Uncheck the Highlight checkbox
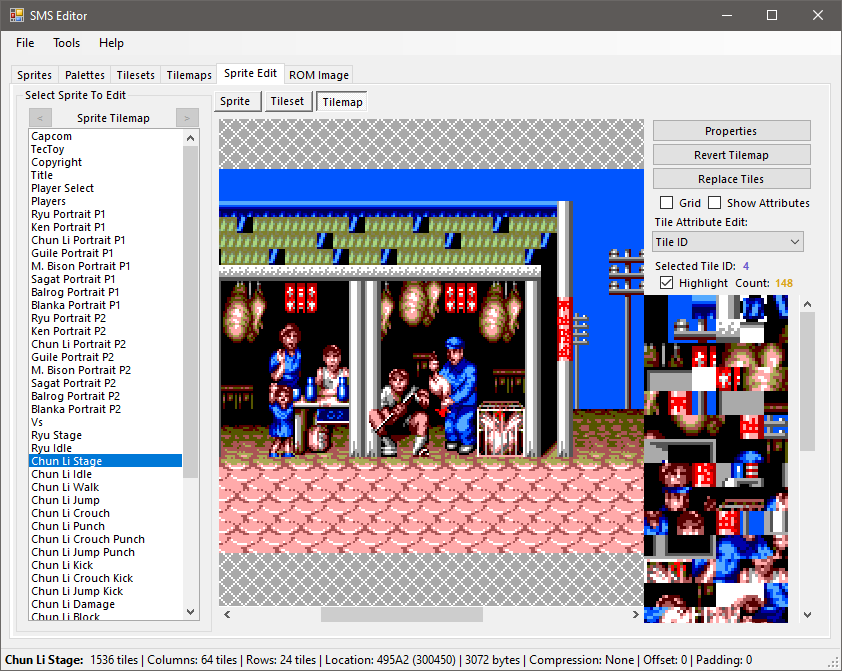 coord(666,283)
